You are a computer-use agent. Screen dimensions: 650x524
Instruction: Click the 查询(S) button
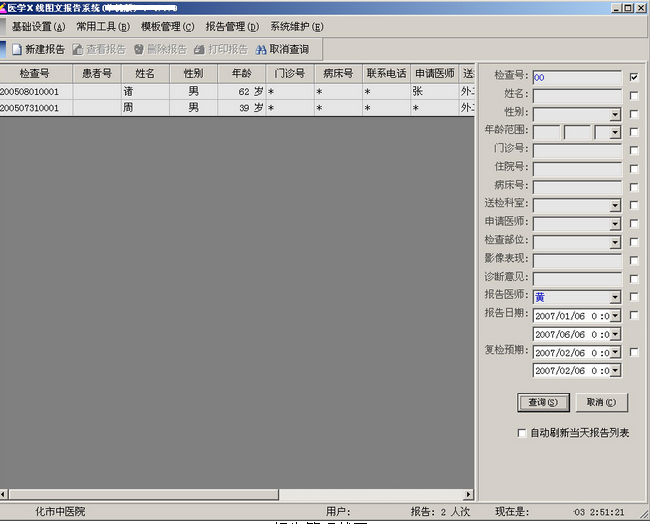[543, 403]
